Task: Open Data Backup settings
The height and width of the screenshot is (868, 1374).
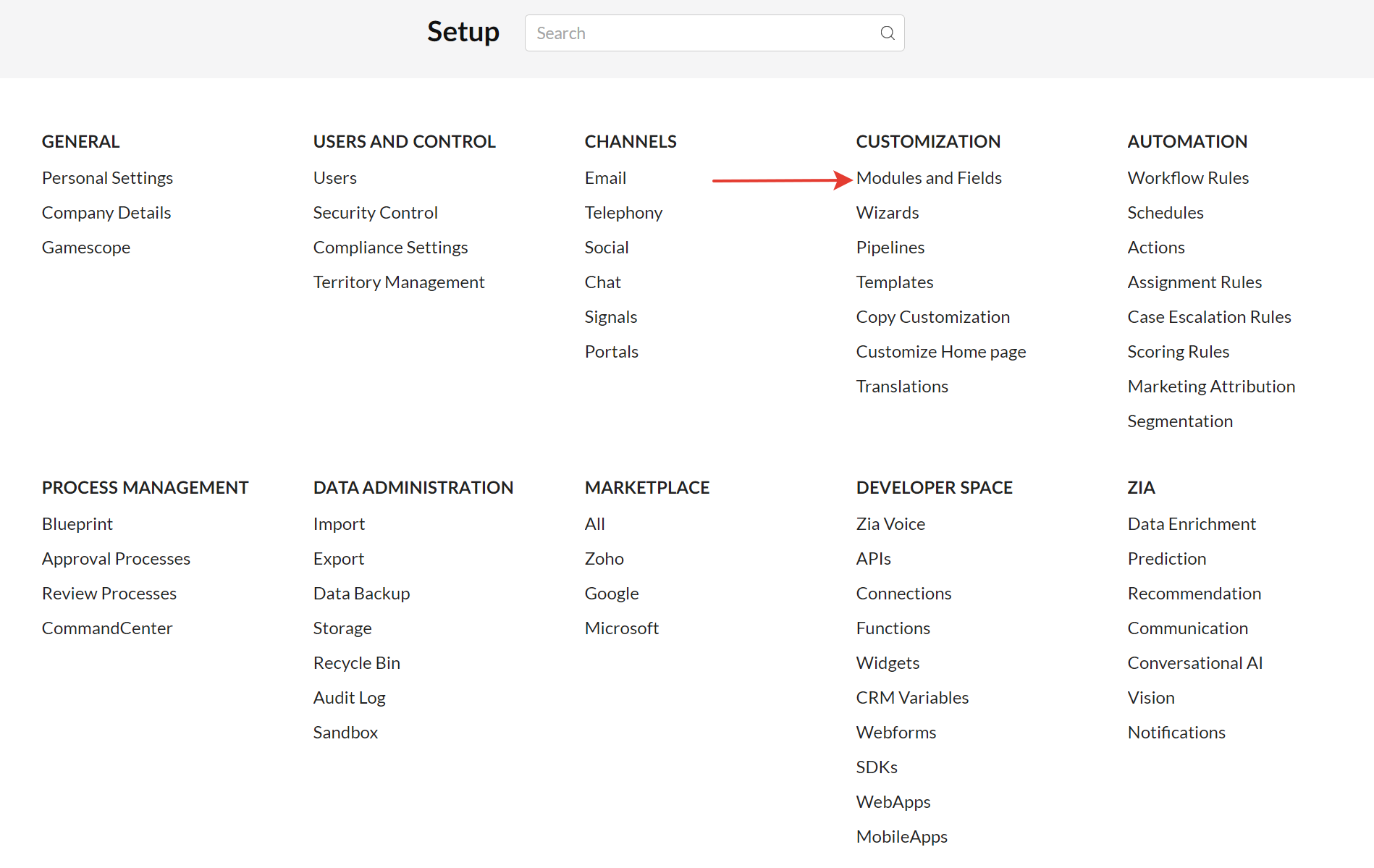Action: click(x=361, y=594)
